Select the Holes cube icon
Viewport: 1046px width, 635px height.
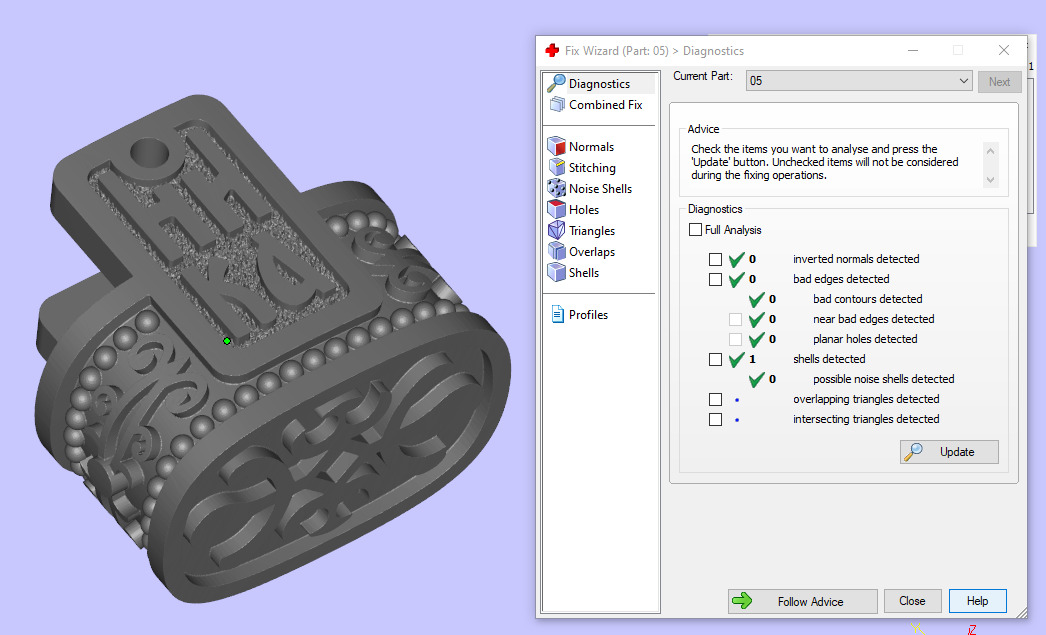pos(556,209)
